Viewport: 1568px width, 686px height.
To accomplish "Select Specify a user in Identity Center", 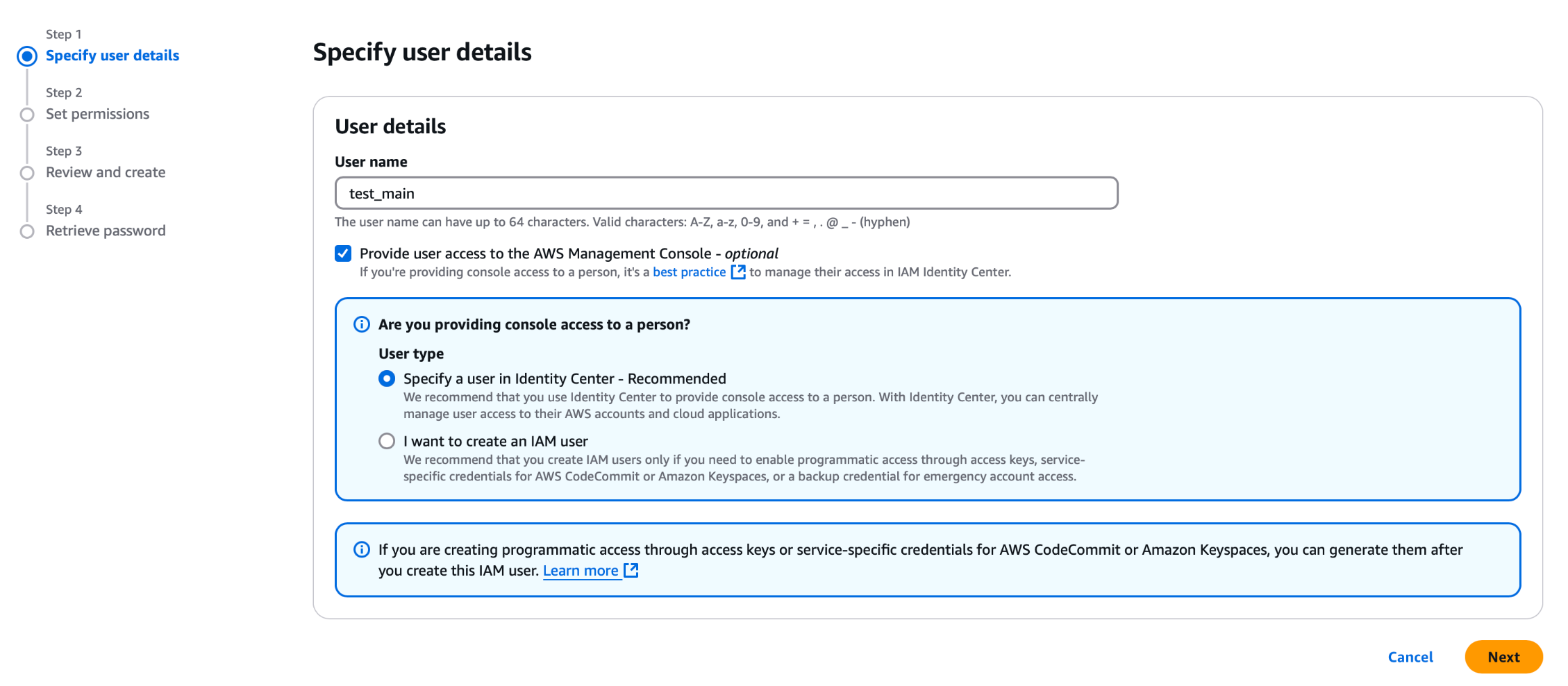I will pyautogui.click(x=387, y=378).
